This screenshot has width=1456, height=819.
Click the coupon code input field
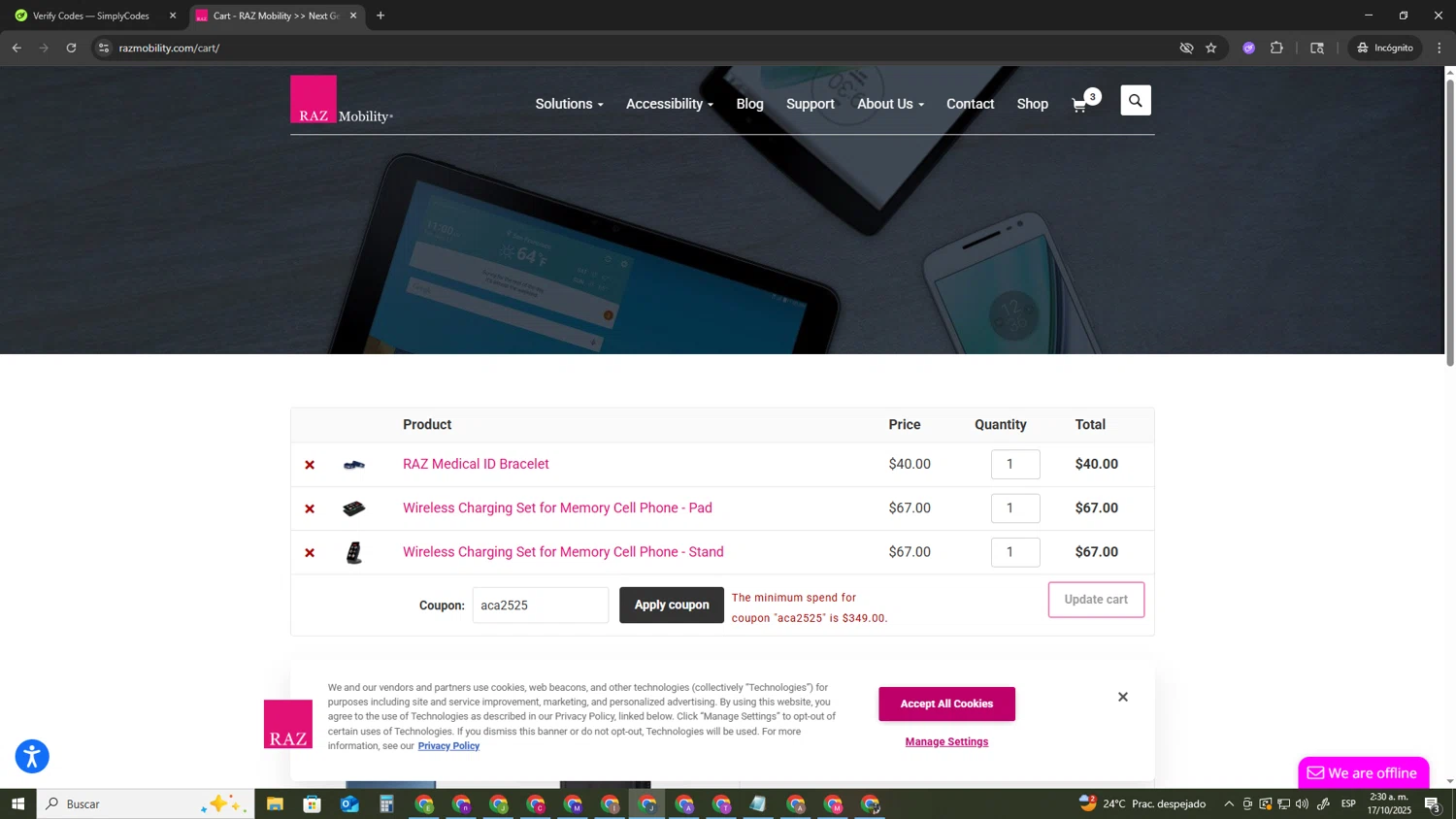tap(541, 606)
